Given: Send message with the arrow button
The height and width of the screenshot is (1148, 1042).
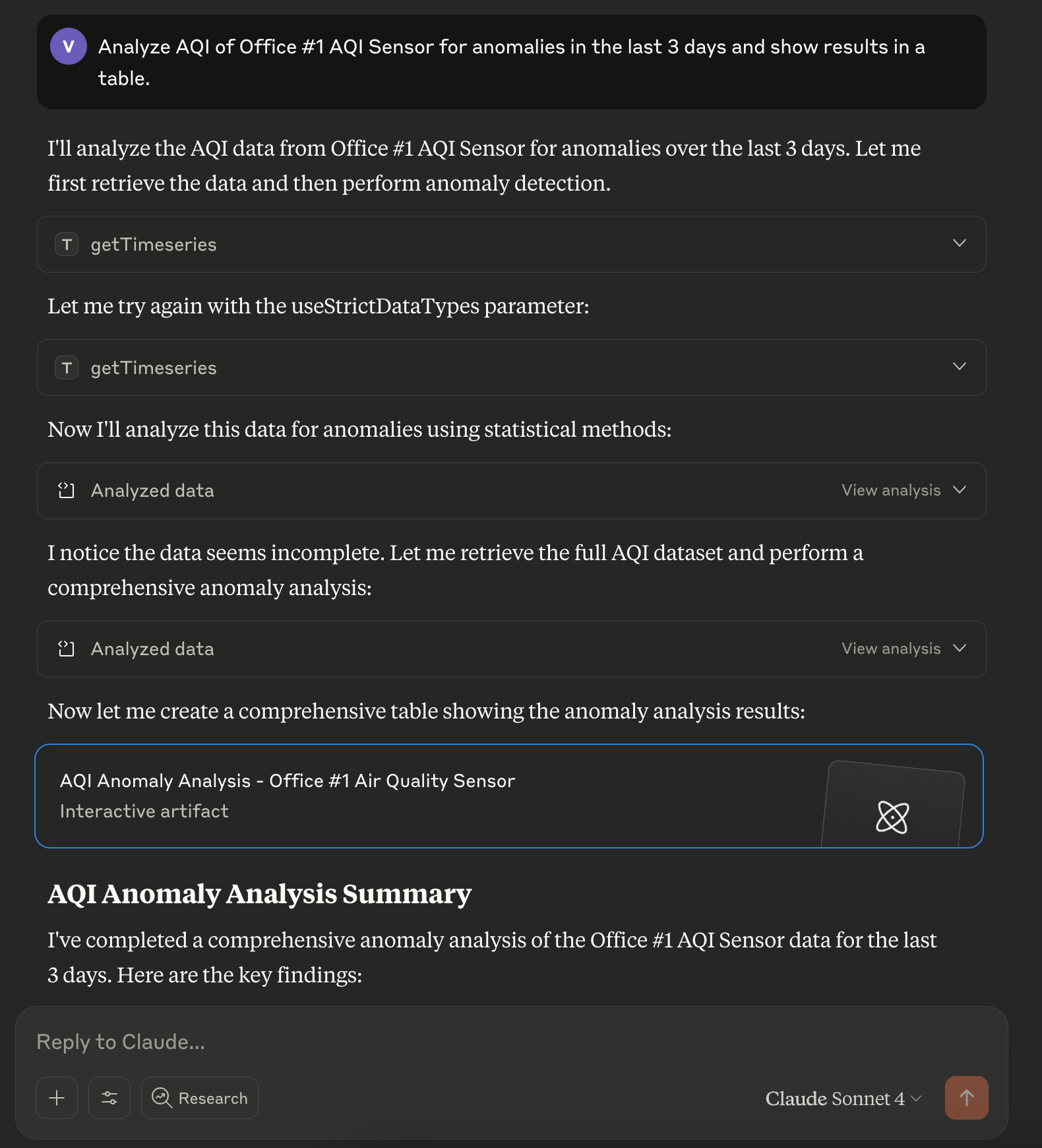Looking at the screenshot, I should 966,1098.
